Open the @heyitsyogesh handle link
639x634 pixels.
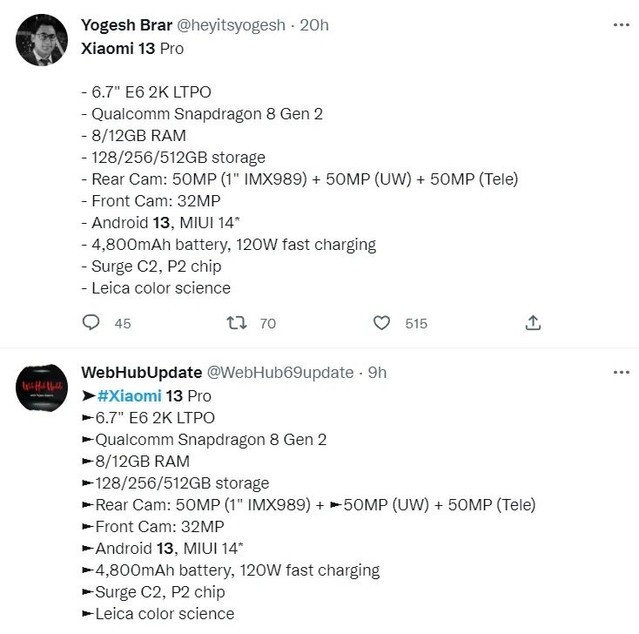pyautogui.click(x=232, y=25)
